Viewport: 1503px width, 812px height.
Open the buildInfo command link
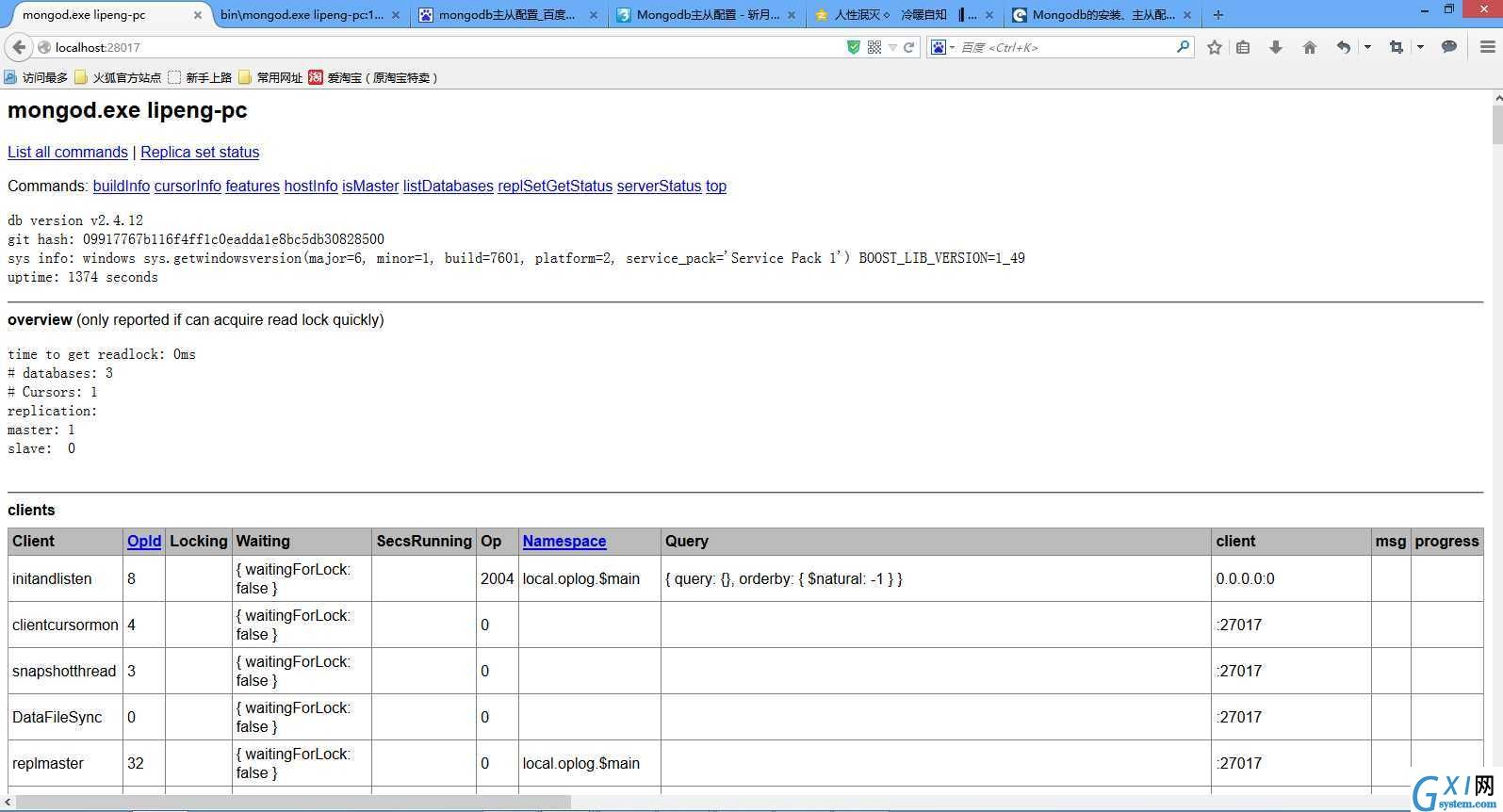point(122,187)
